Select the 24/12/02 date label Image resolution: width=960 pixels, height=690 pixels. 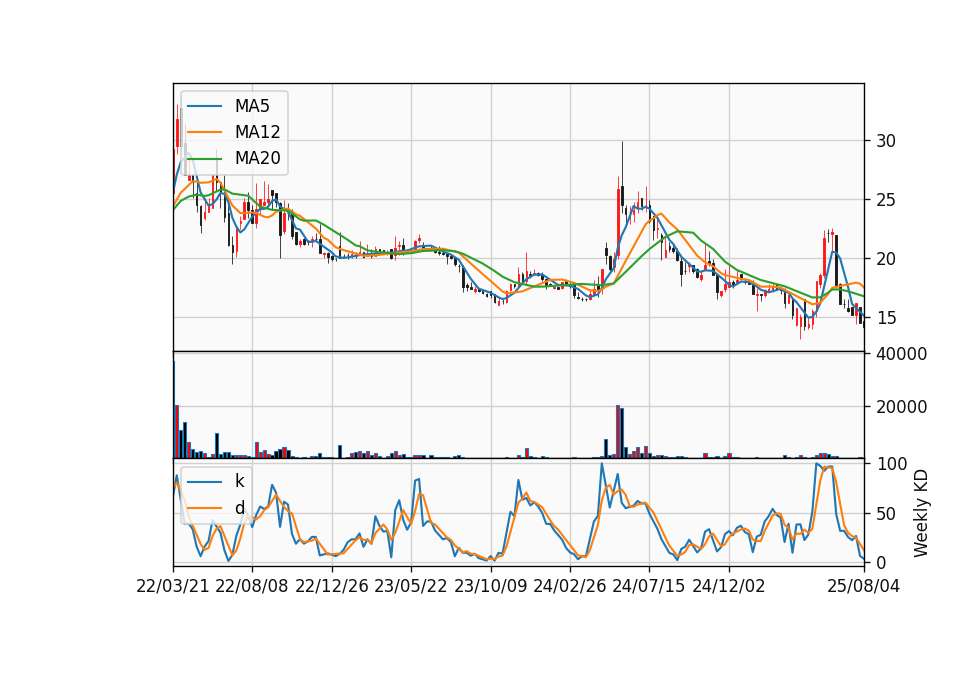pos(729,586)
